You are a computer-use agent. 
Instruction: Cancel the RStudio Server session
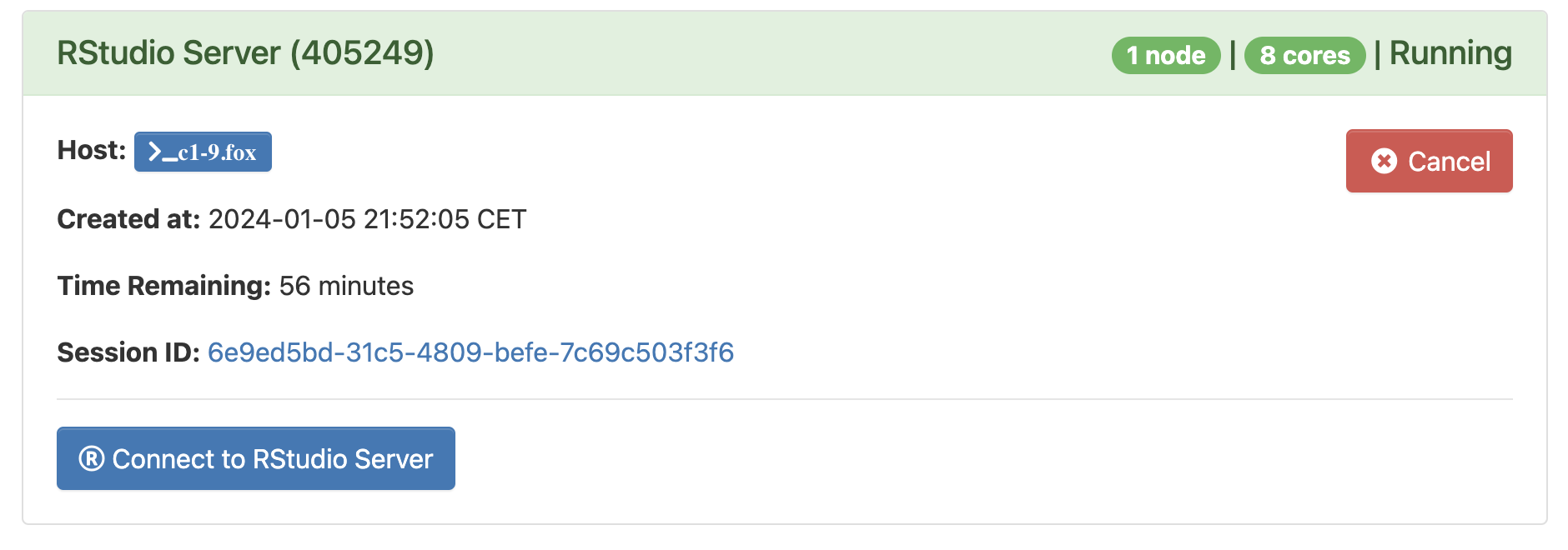click(1429, 161)
